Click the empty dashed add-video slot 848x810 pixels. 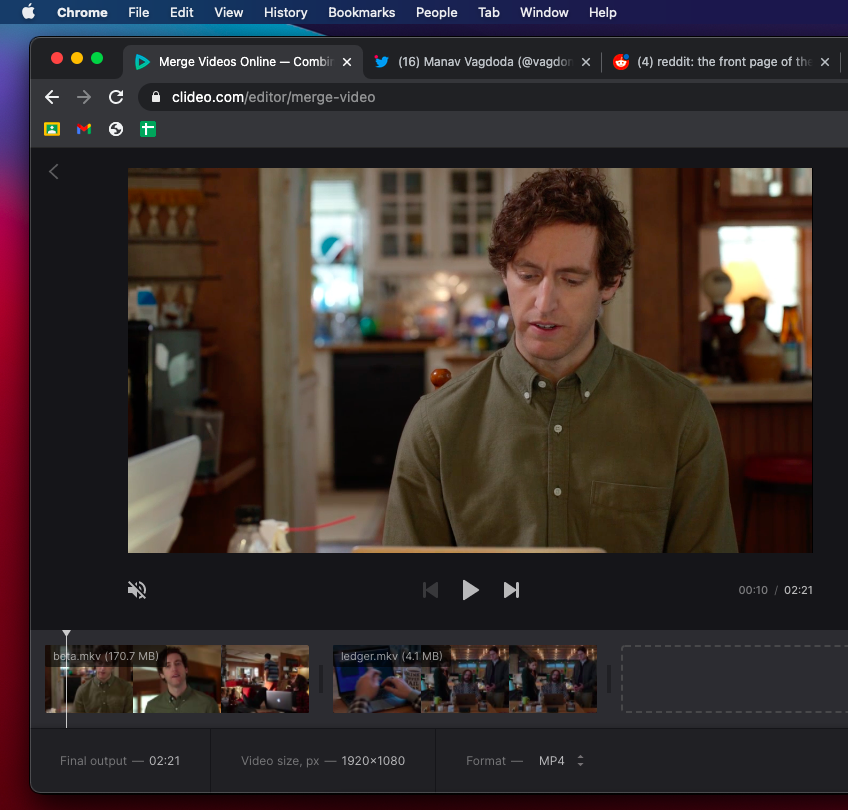coord(734,679)
